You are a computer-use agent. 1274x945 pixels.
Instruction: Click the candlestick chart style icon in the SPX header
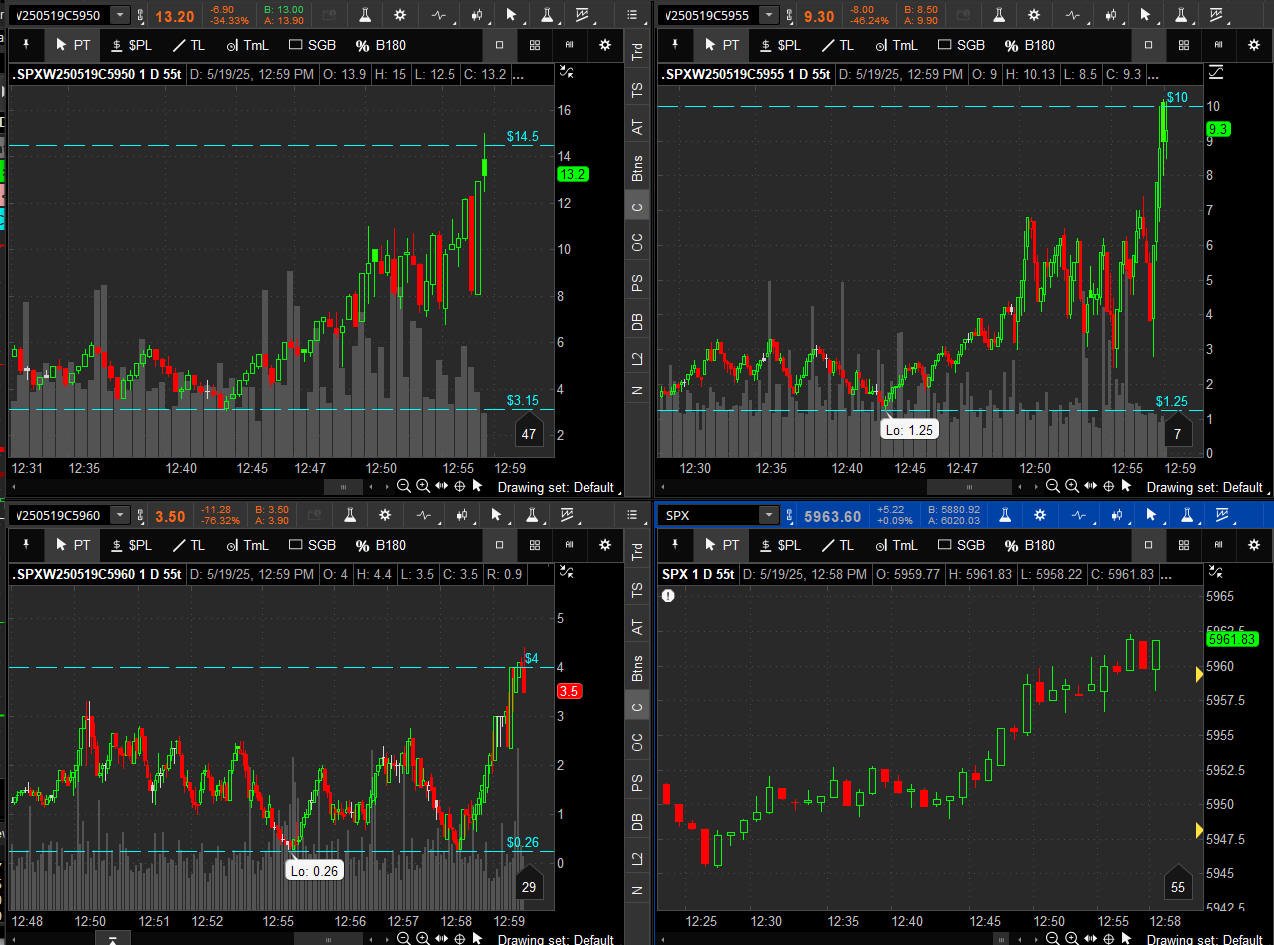(x=1114, y=515)
